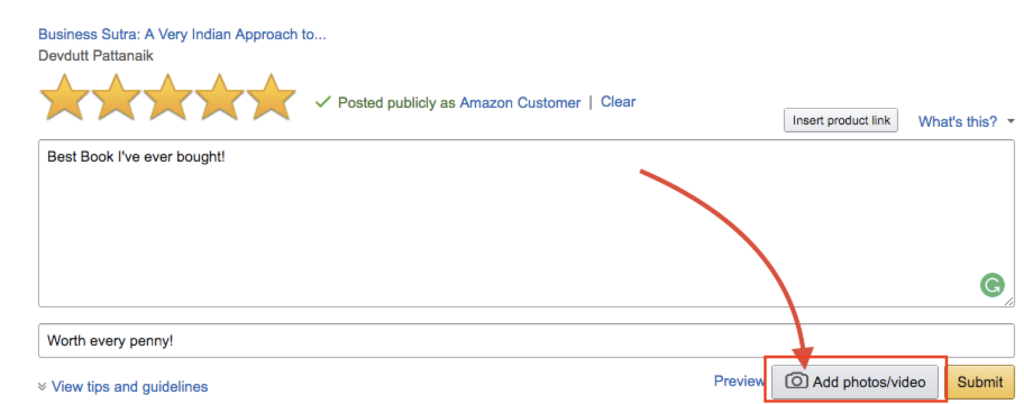This screenshot has height=404, width=1024.
Task: Focus the review body text area
Action: click(526, 223)
